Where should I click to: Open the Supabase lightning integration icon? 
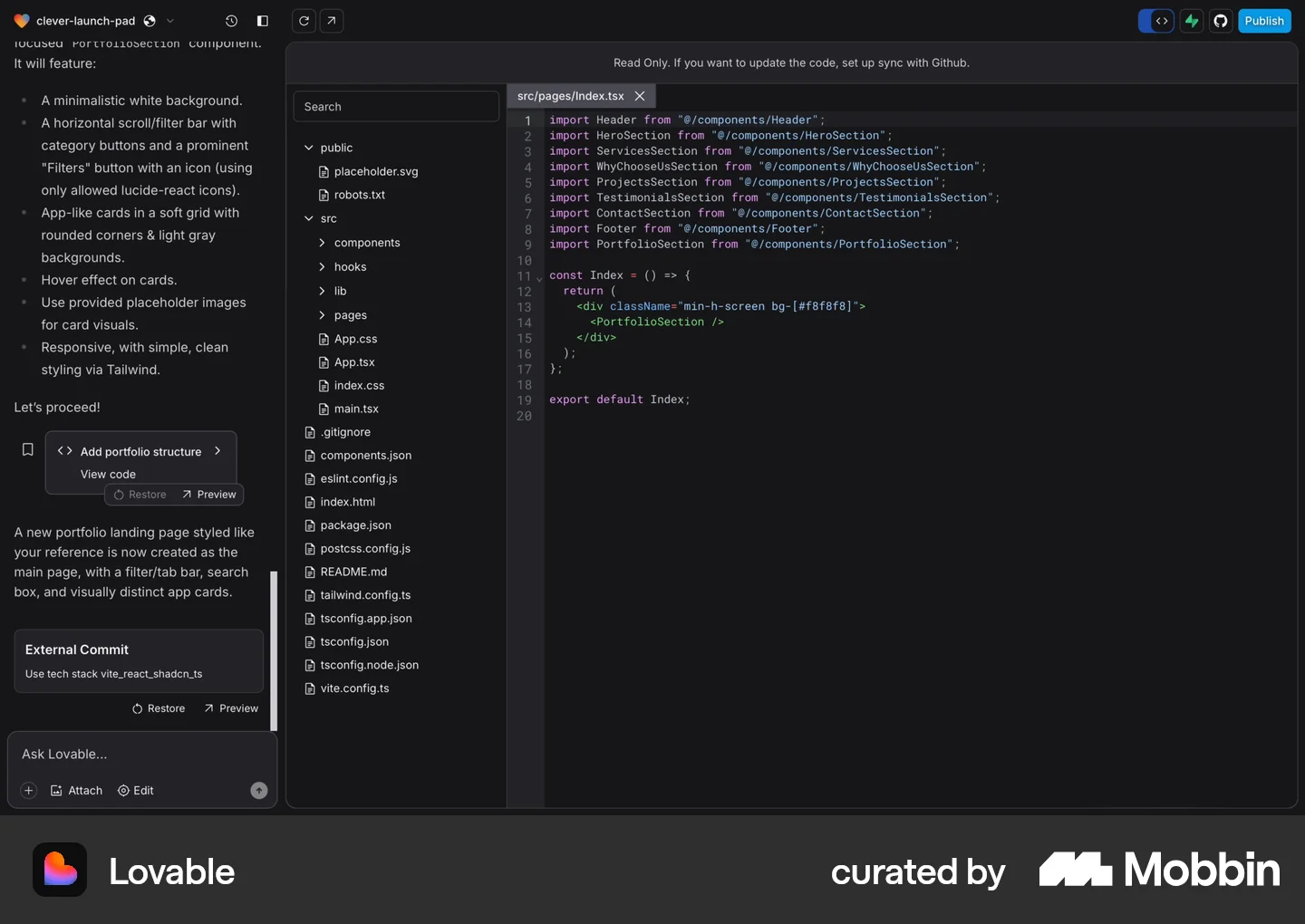click(x=1192, y=21)
